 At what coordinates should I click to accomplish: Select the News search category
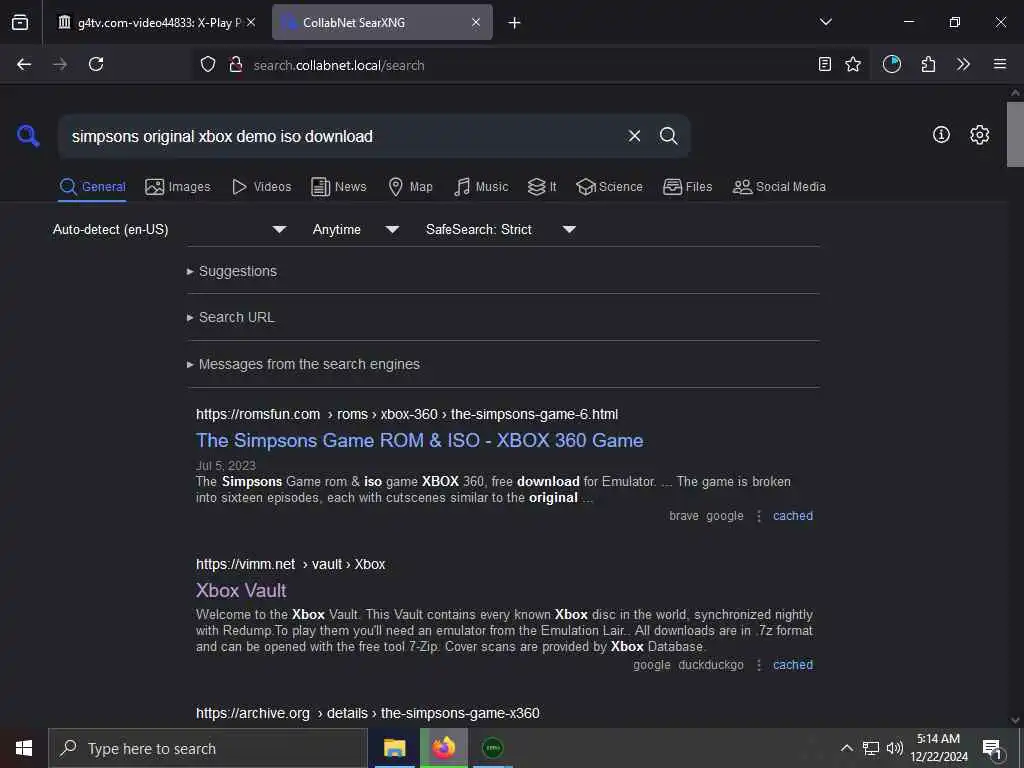point(338,187)
